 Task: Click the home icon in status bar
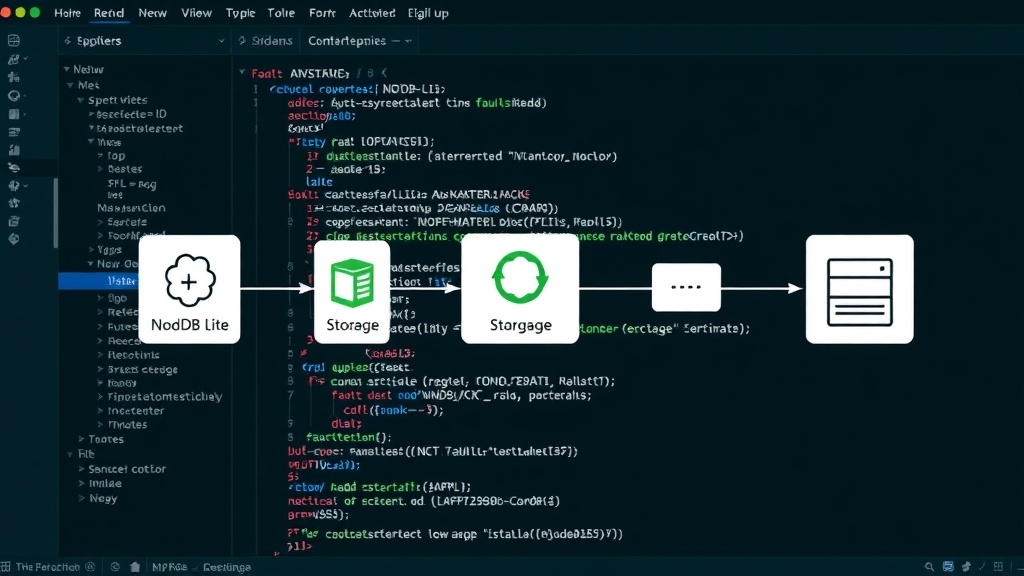pos(135,567)
